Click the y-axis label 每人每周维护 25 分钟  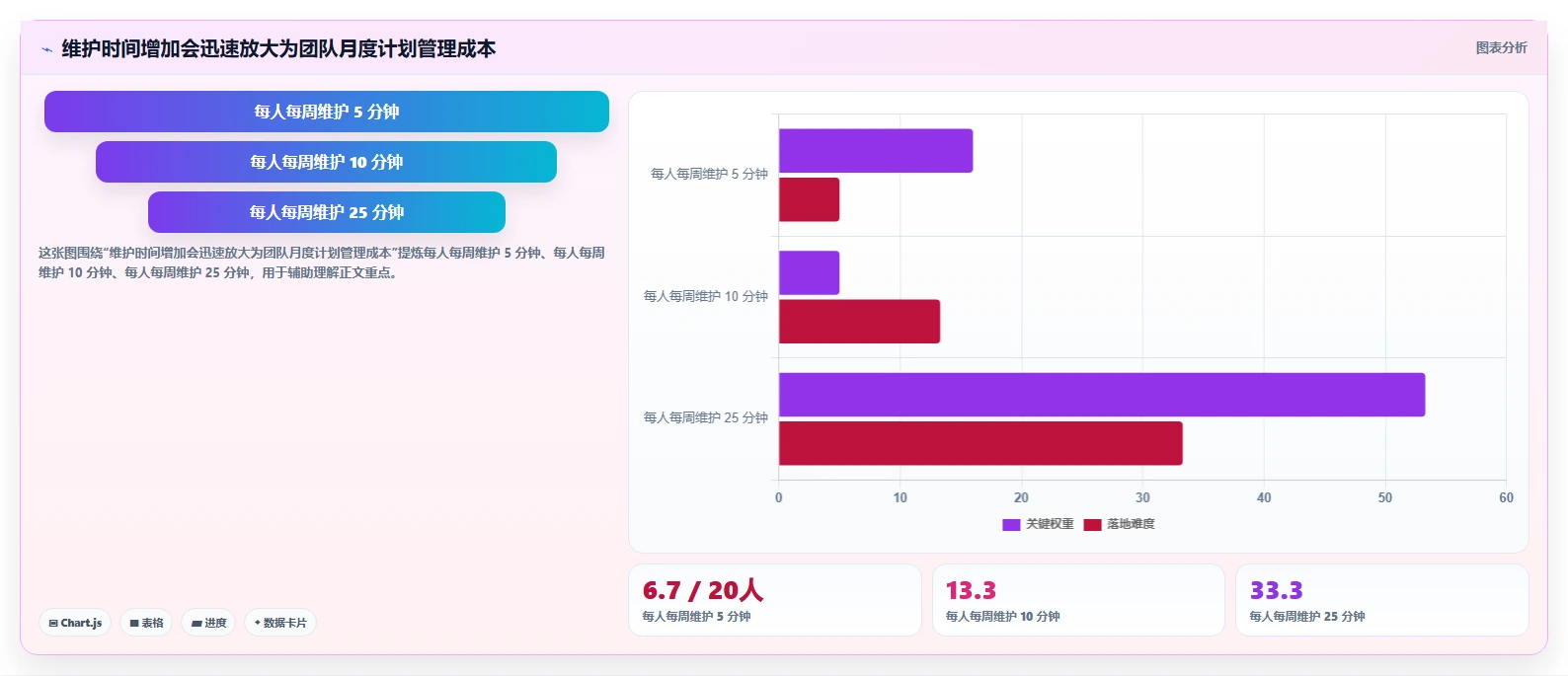(x=706, y=417)
